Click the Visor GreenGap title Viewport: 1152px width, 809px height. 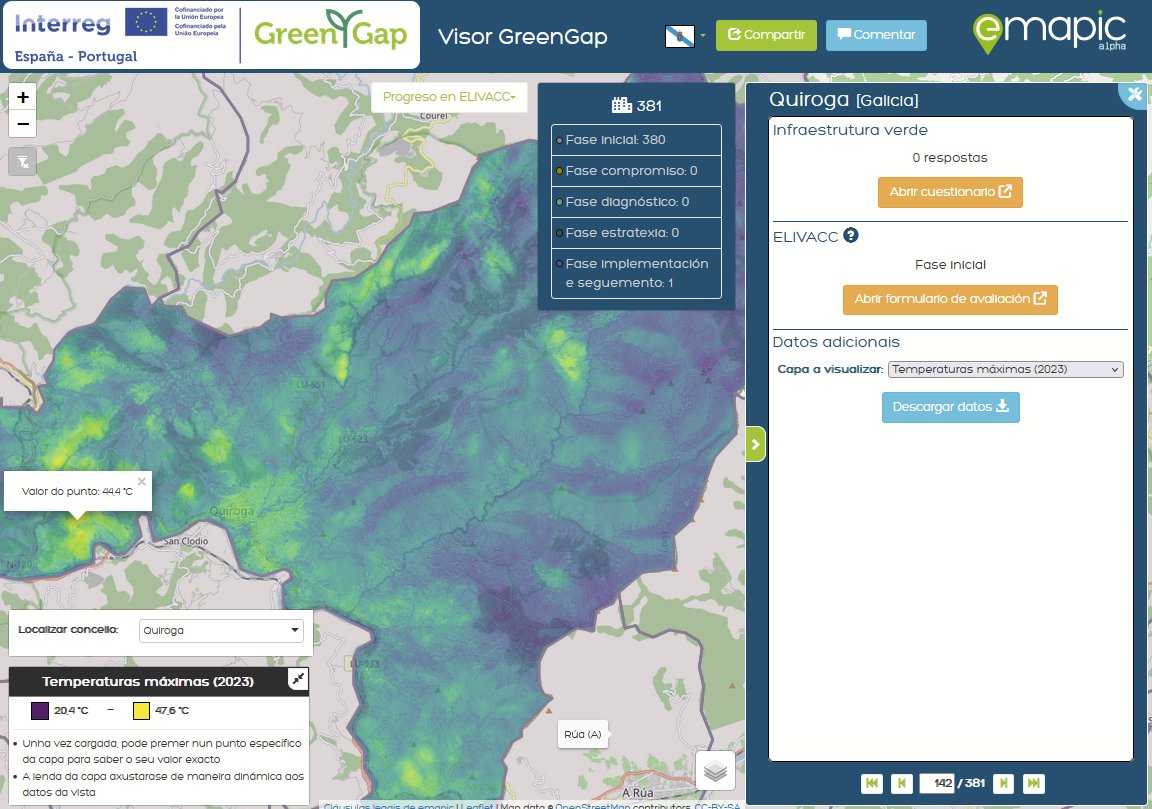click(x=522, y=37)
